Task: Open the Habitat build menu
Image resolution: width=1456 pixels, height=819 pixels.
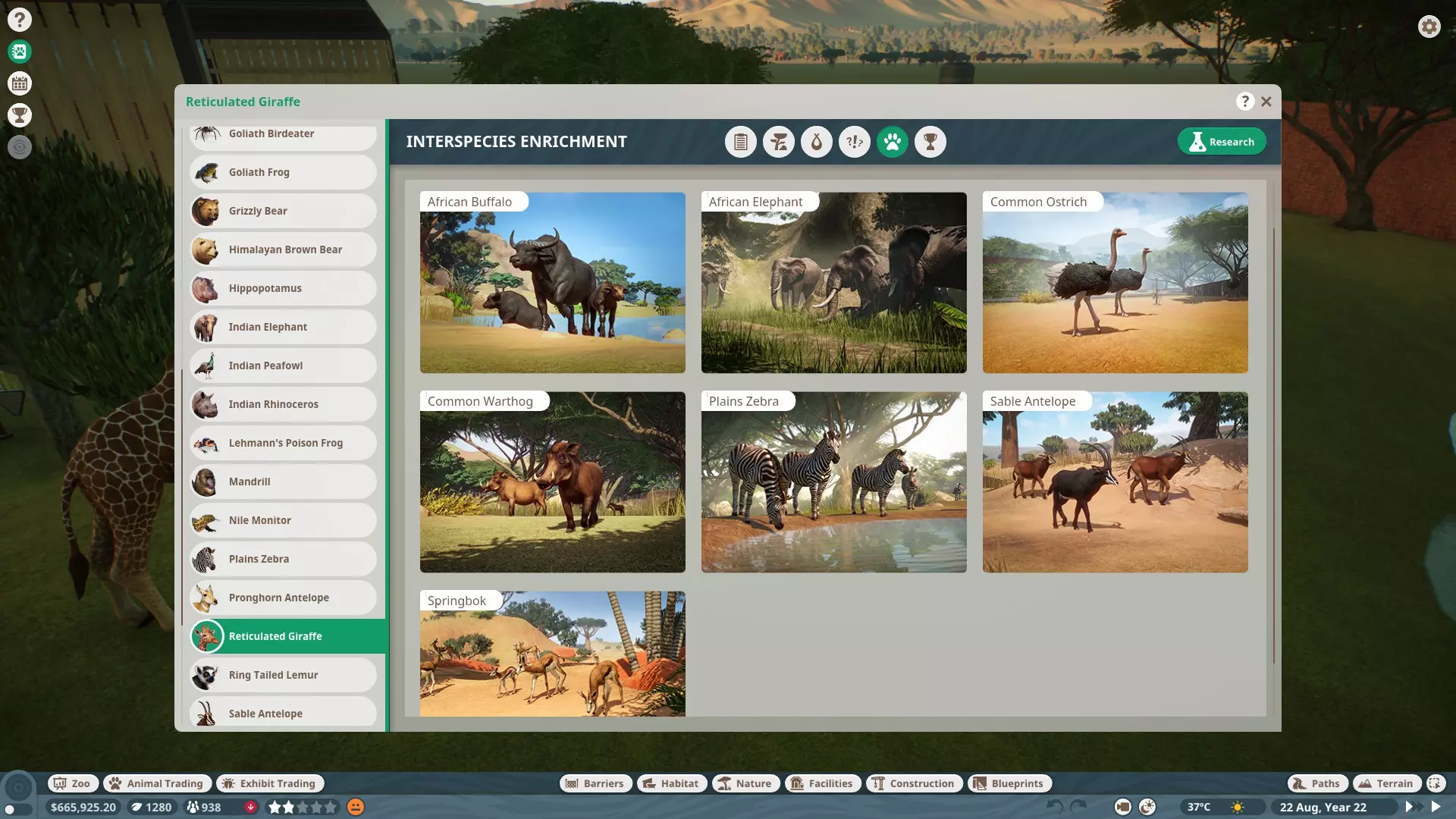Action: (671, 783)
